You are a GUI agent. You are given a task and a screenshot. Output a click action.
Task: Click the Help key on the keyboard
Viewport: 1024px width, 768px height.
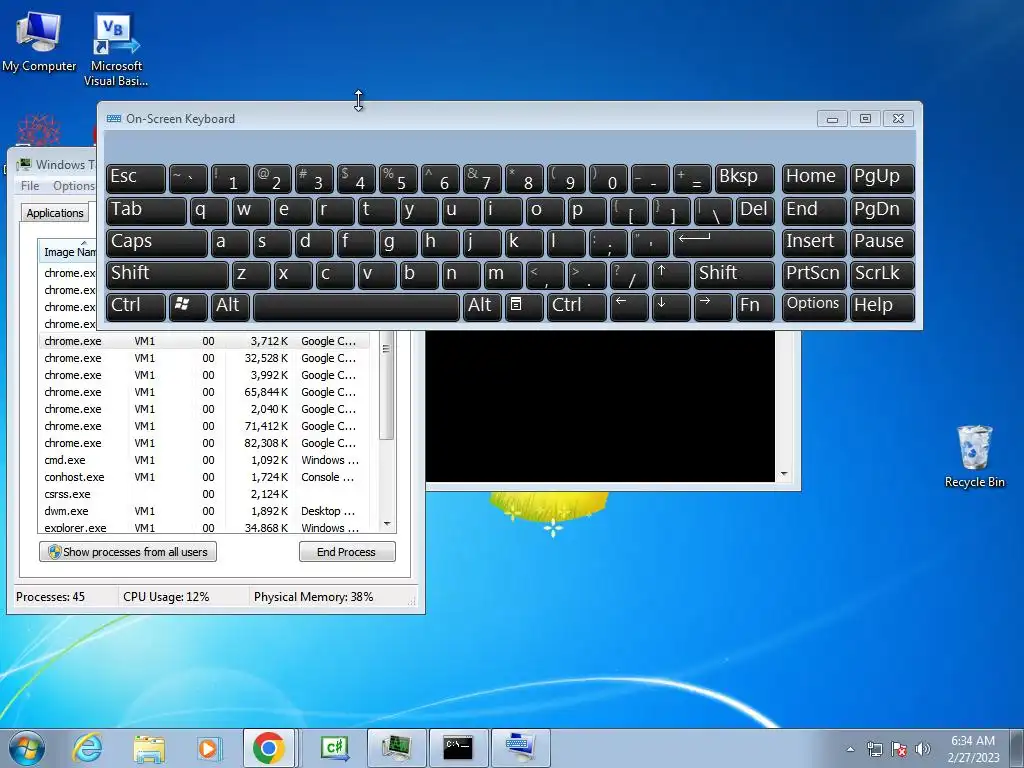(x=882, y=306)
